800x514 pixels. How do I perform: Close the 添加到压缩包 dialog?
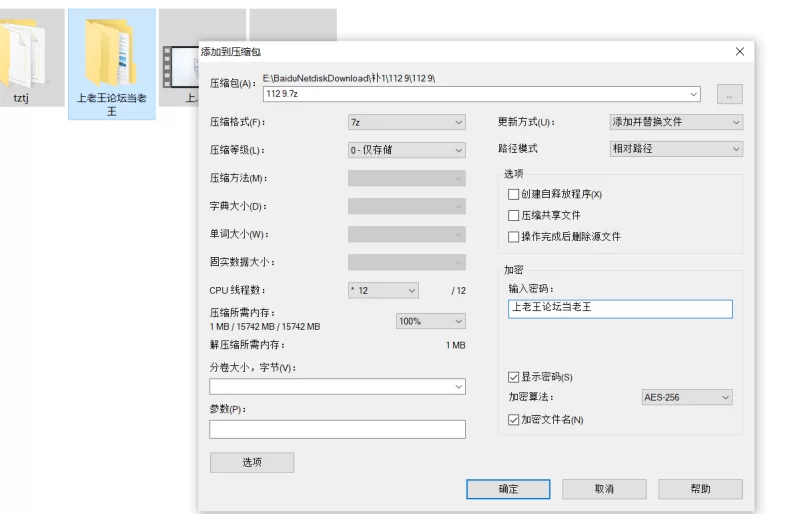click(x=740, y=52)
